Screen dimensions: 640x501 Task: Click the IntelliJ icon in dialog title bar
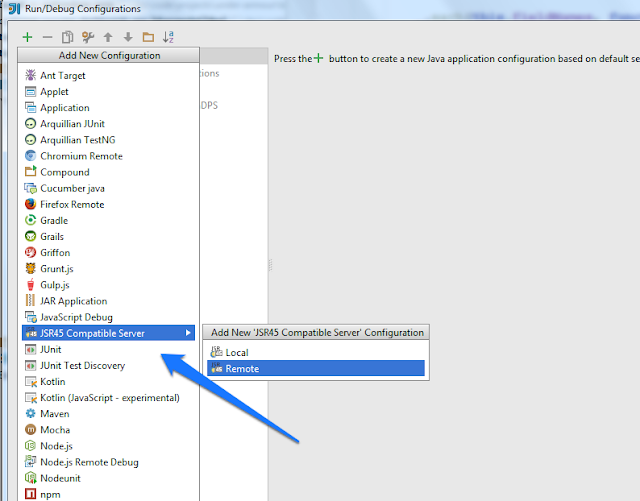pos(14,9)
